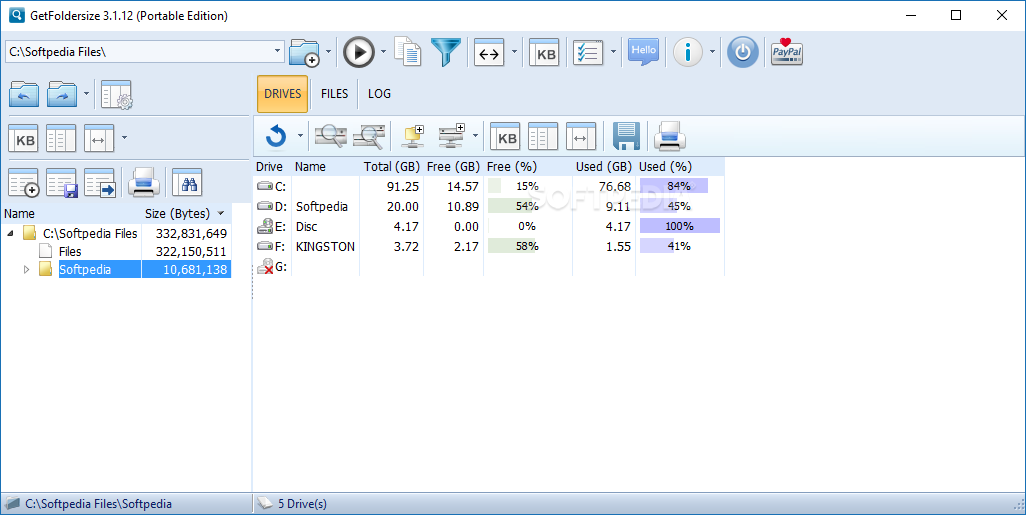Image resolution: width=1026 pixels, height=515 pixels.
Task: Expand the Softpedia subfolder node
Action: (x=26, y=269)
